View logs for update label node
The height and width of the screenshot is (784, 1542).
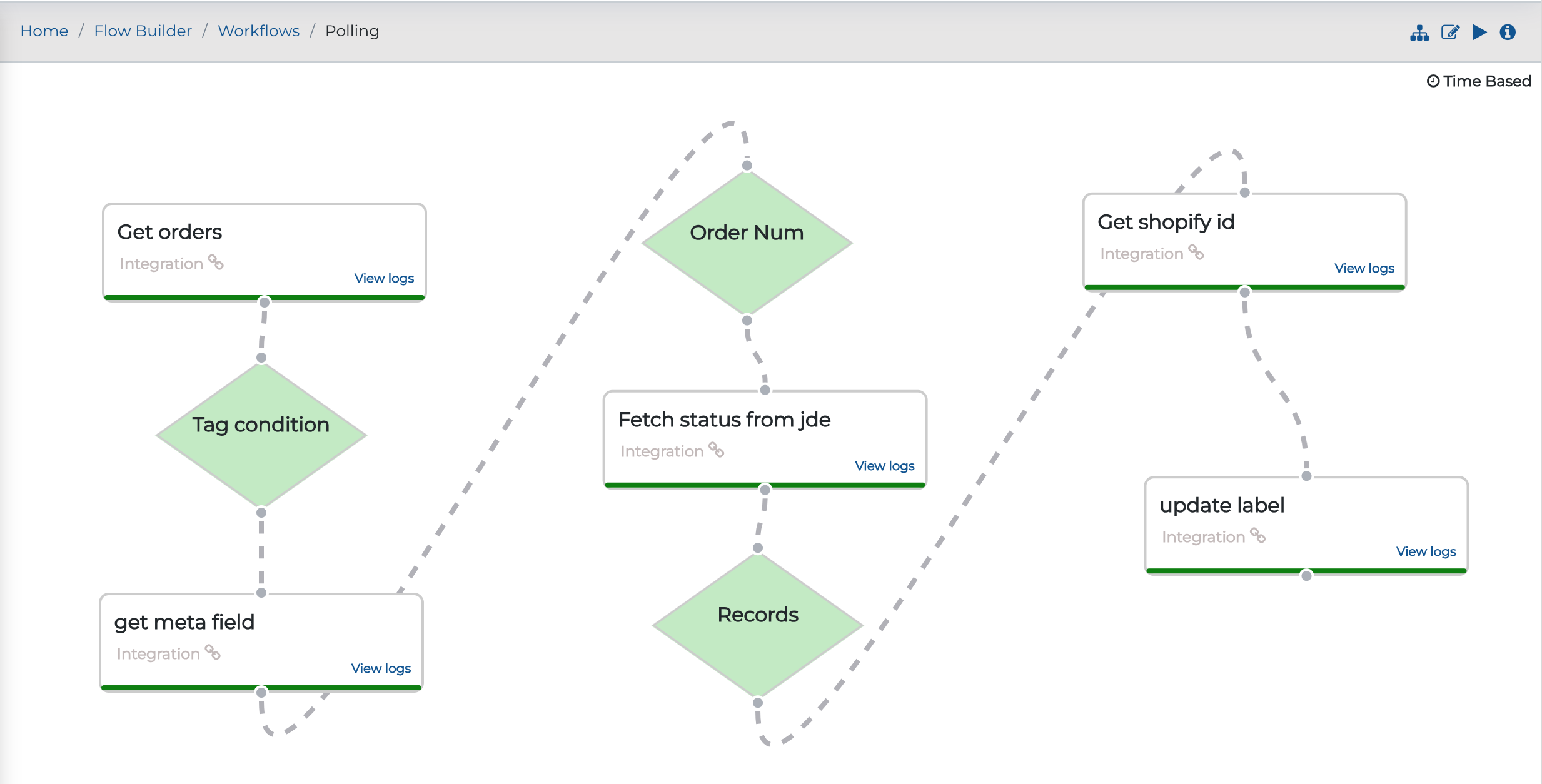pyautogui.click(x=1426, y=551)
